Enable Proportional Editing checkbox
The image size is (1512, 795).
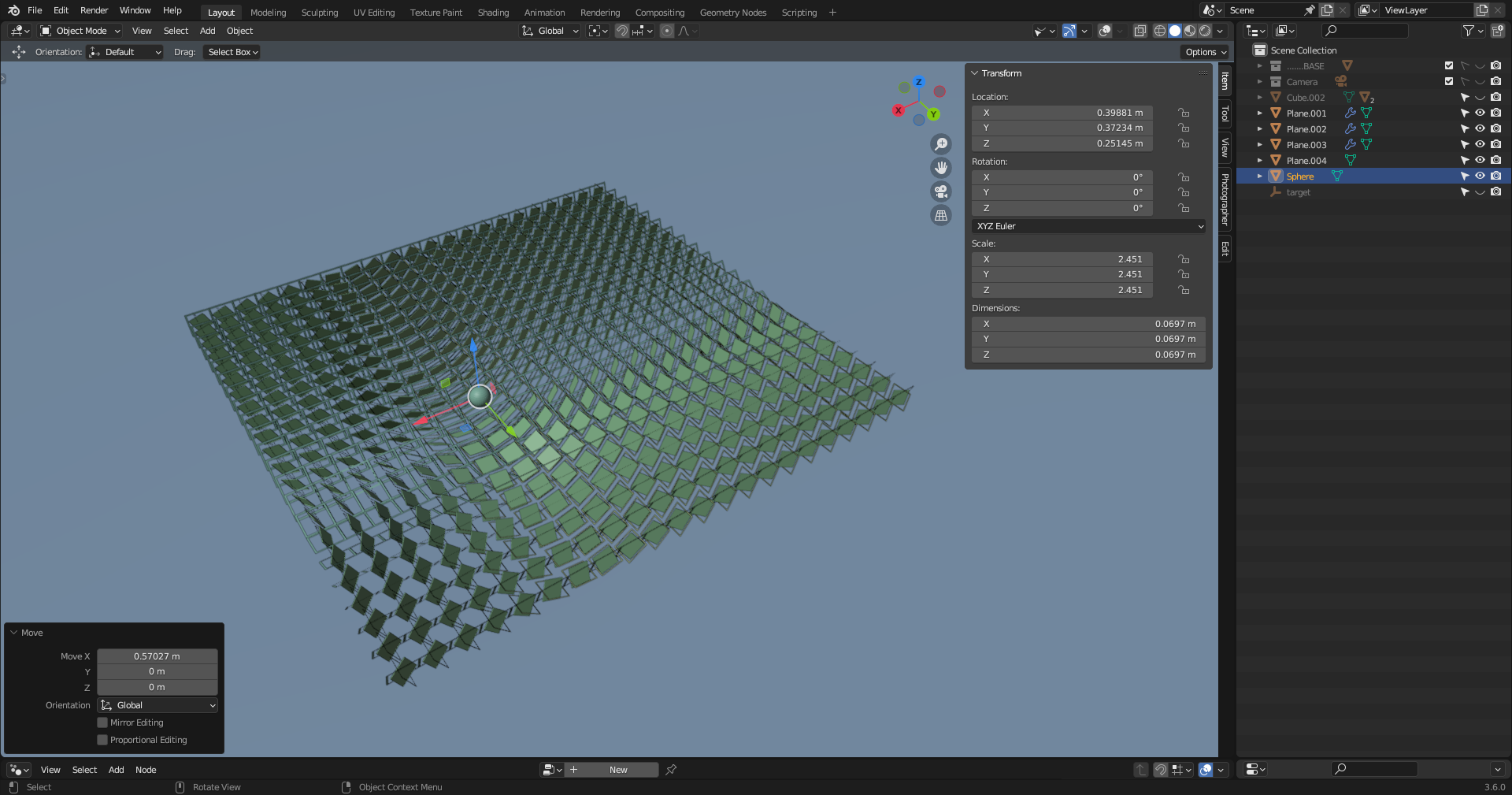pyautogui.click(x=102, y=740)
